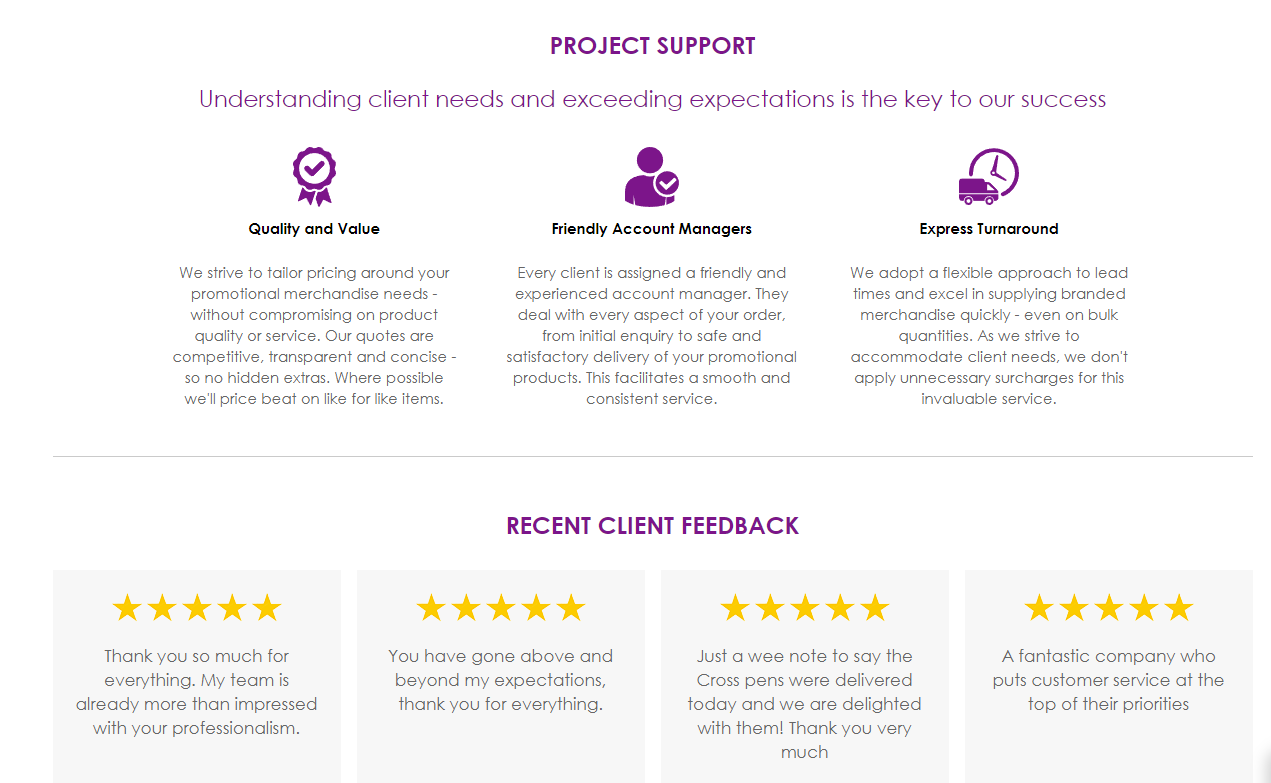1271x783 pixels.
Task: Click the Quality and Value ribbon badge icon
Action: point(314,176)
